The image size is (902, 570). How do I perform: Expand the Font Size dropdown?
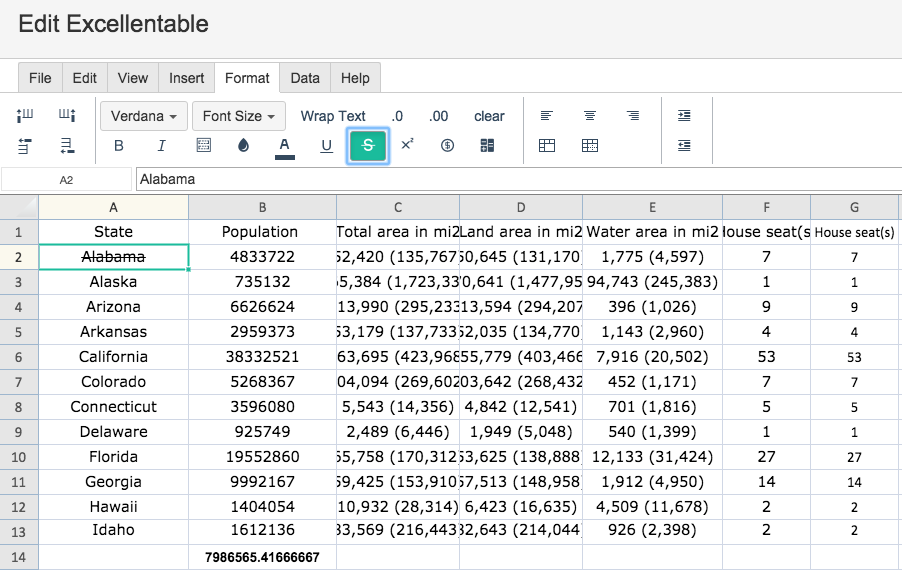[x=239, y=116]
